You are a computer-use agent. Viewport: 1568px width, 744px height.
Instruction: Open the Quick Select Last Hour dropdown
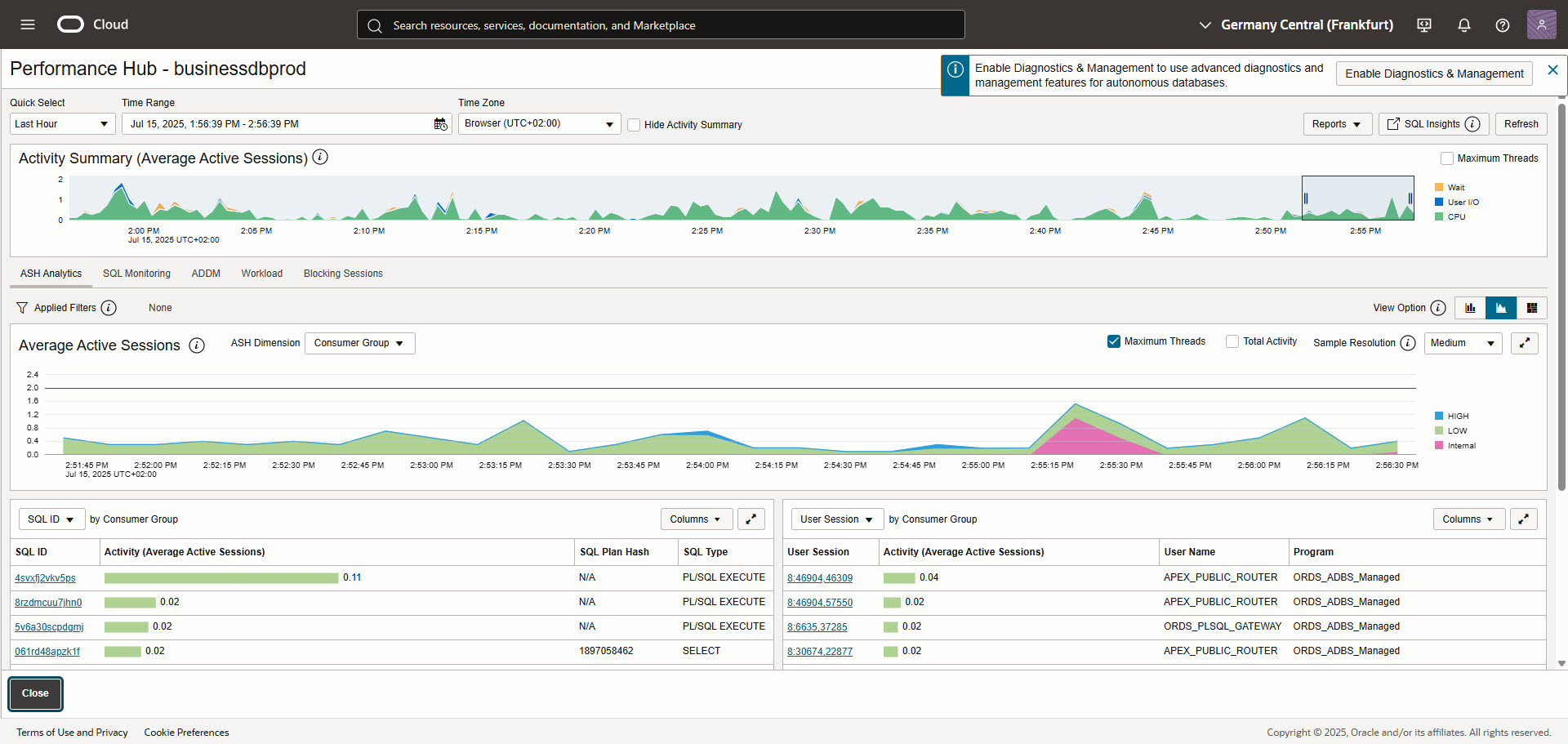click(x=61, y=124)
